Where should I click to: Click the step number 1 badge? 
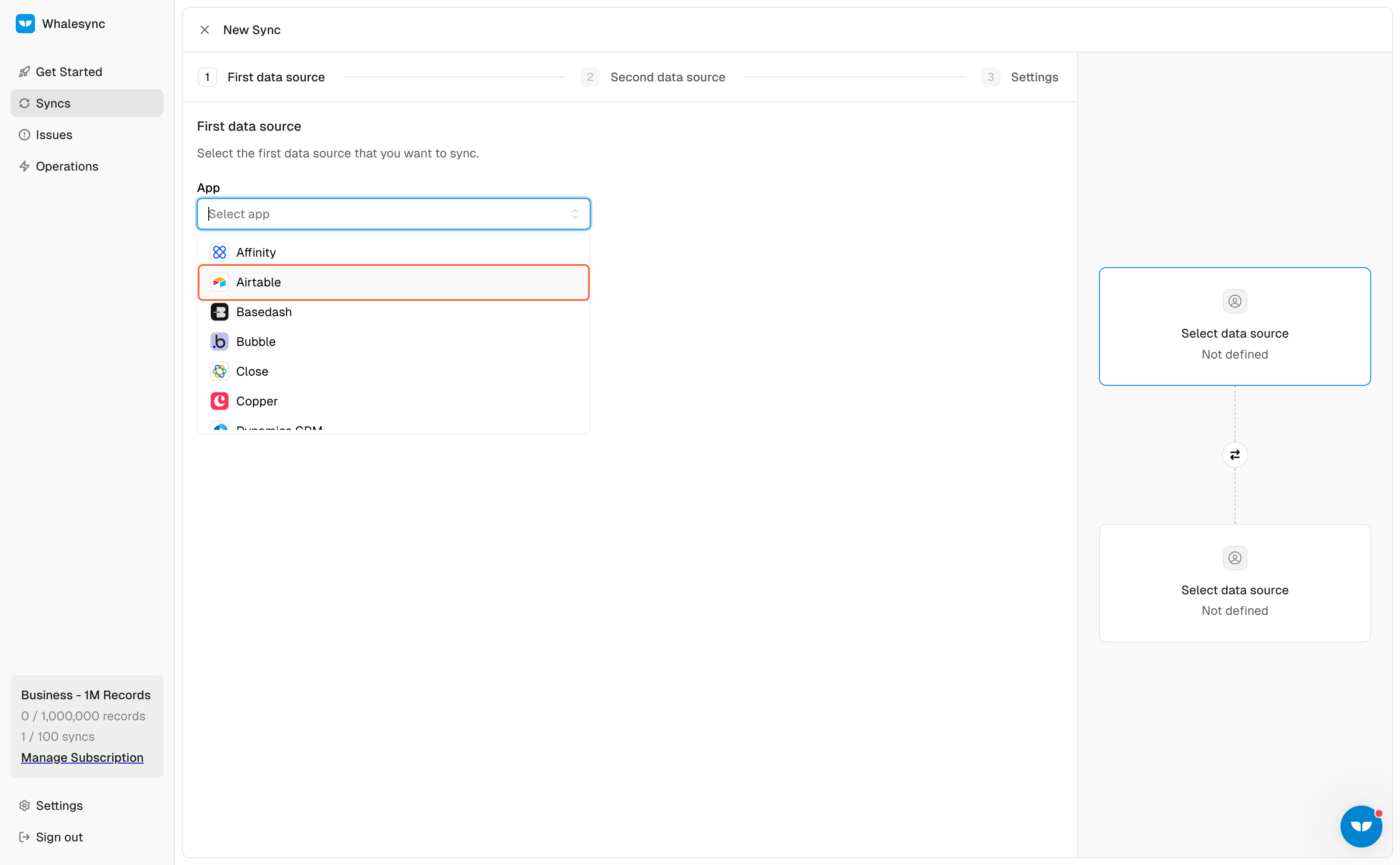(x=207, y=77)
